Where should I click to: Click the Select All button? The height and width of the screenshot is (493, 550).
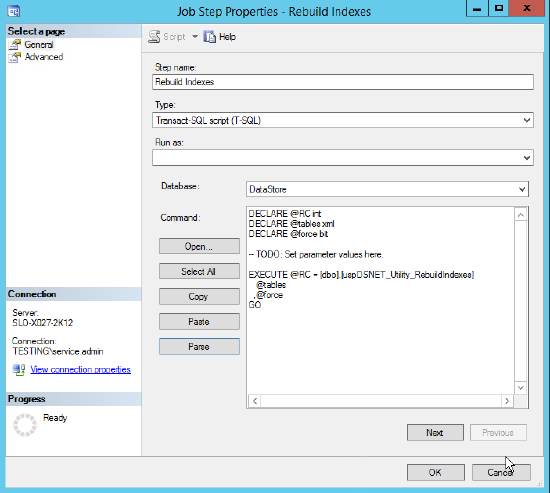pos(199,271)
